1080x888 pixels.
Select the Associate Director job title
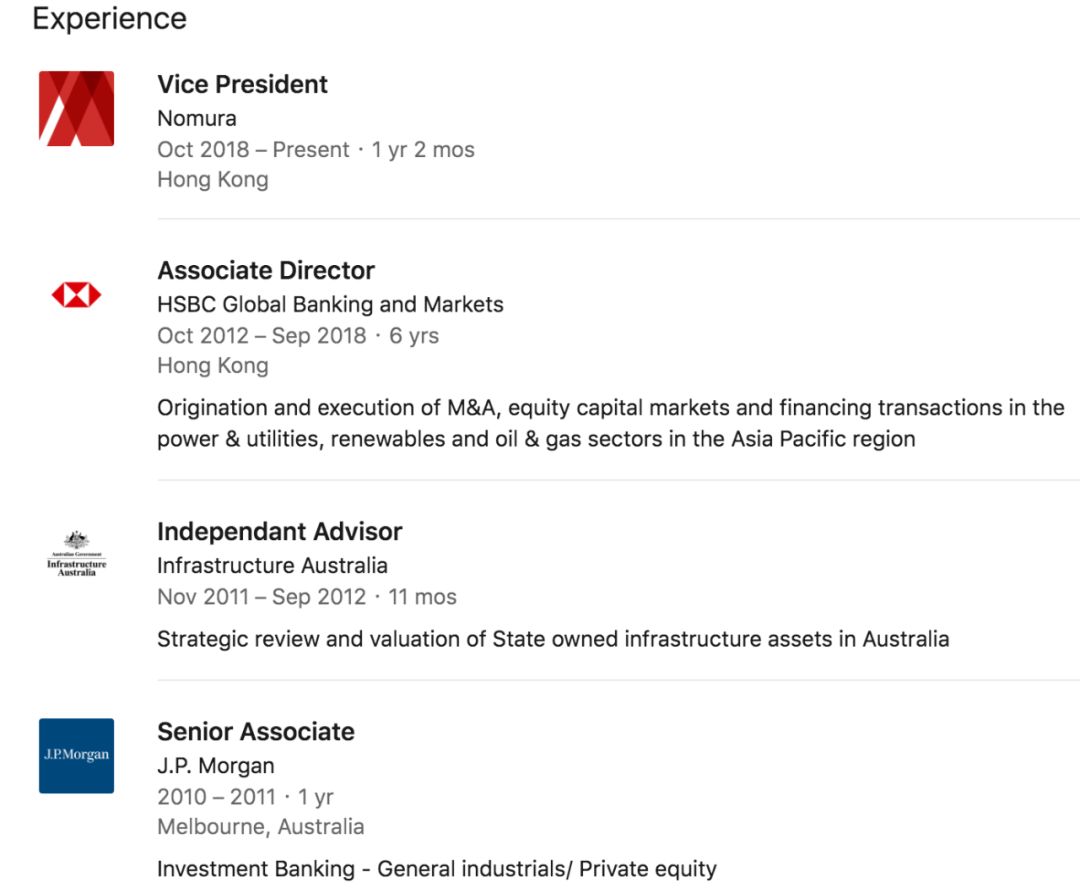(266, 271)
